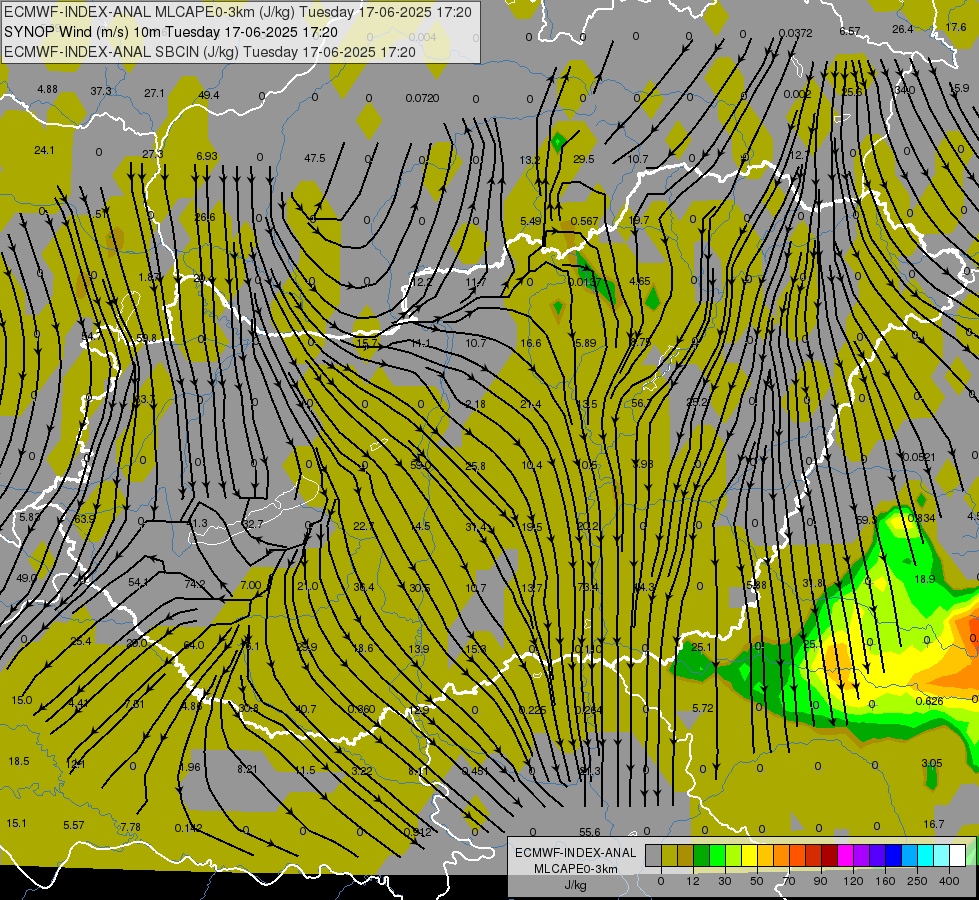Click the map value '0.0372'
The width and height of the screenshot is (979, 900).
point(795,33)
